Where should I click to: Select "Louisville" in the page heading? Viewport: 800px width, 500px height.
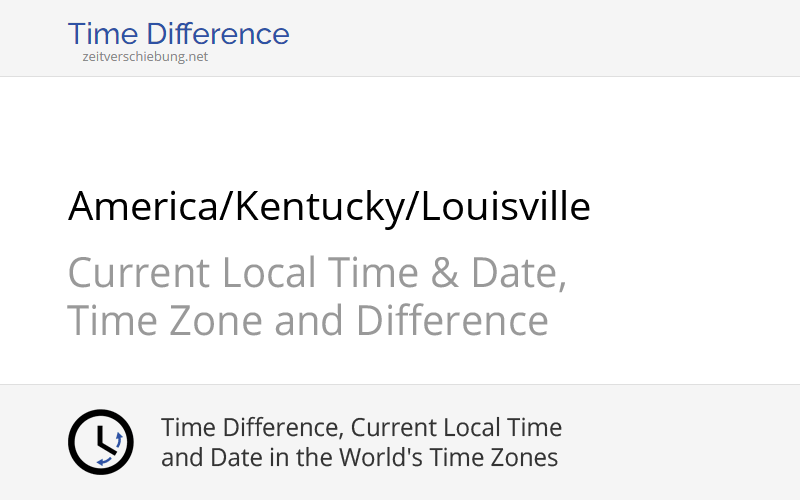tap(505, 207)
